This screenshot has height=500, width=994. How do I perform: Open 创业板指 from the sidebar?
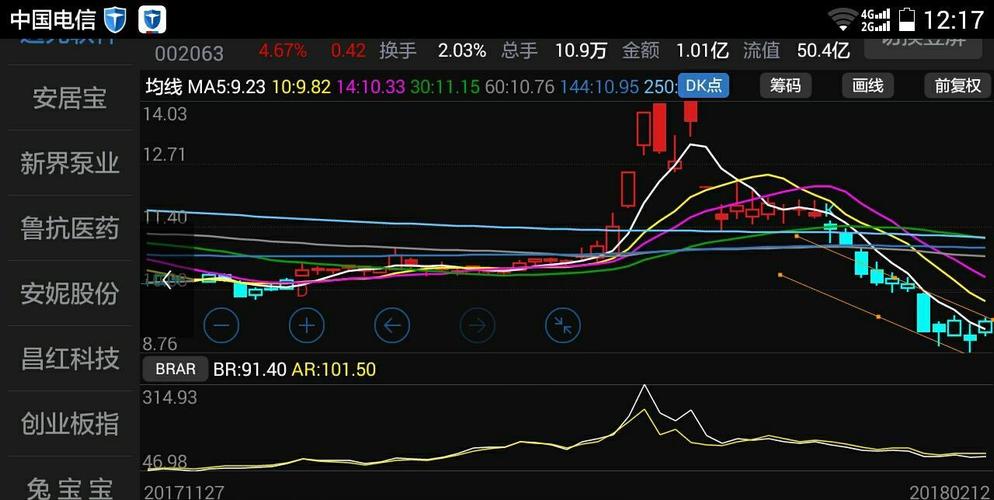point(70,423)
